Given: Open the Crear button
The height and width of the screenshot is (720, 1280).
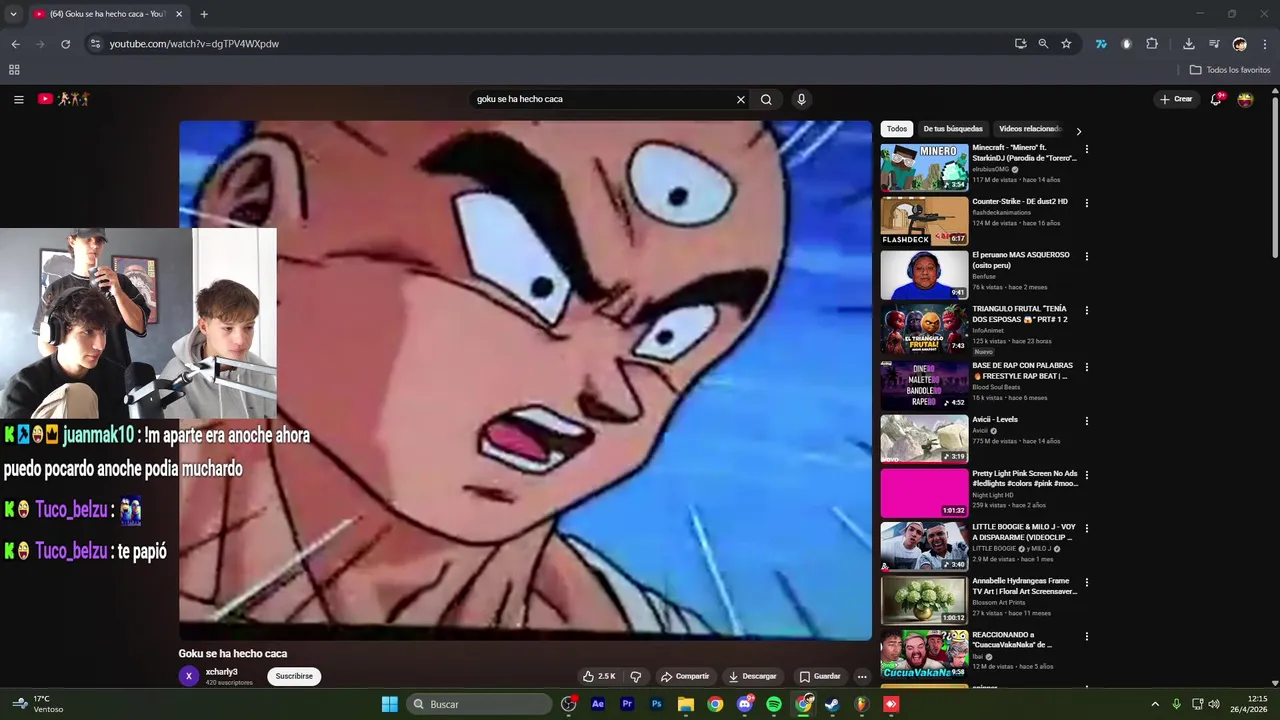Looking at the screenshot, I should (1176, 99).
